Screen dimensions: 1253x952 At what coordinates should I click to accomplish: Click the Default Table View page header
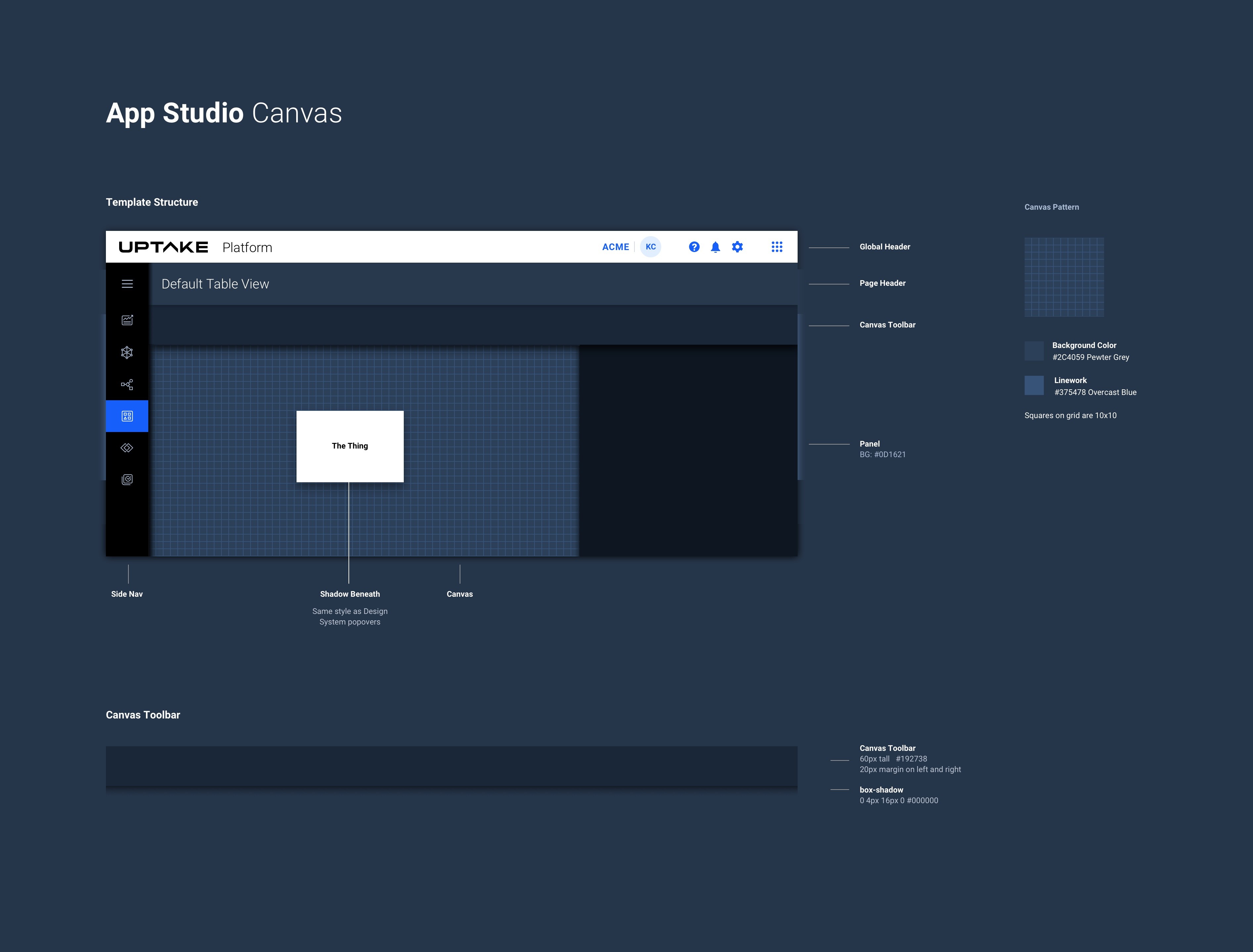[x=215, y=284]
